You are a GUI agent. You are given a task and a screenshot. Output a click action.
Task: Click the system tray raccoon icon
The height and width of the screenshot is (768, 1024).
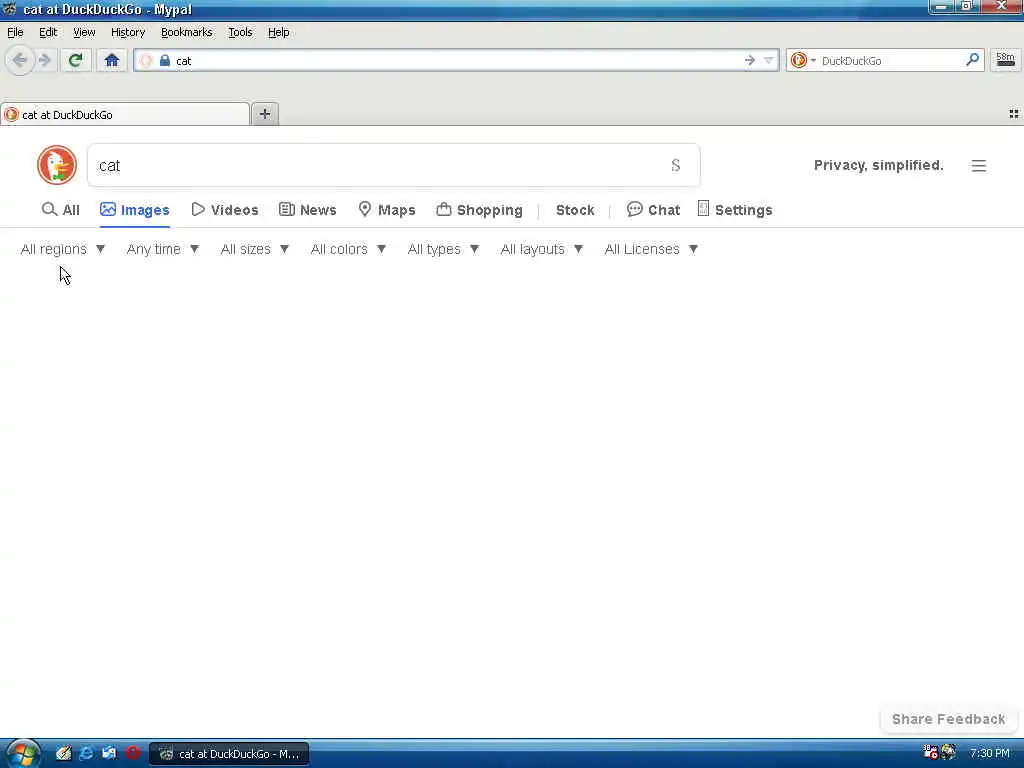coord(948,752)
